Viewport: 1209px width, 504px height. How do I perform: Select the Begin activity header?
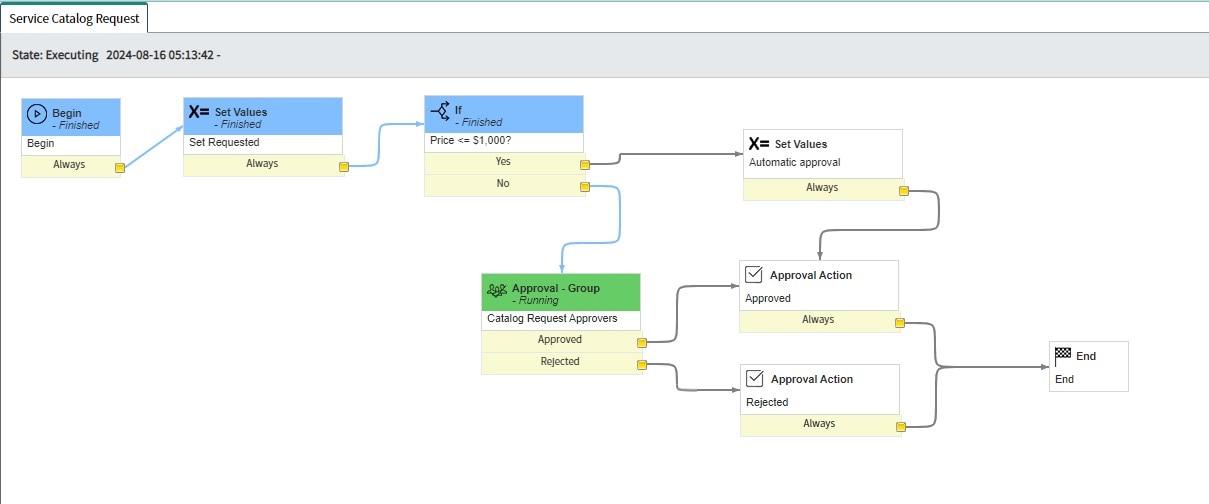(70, 117)
